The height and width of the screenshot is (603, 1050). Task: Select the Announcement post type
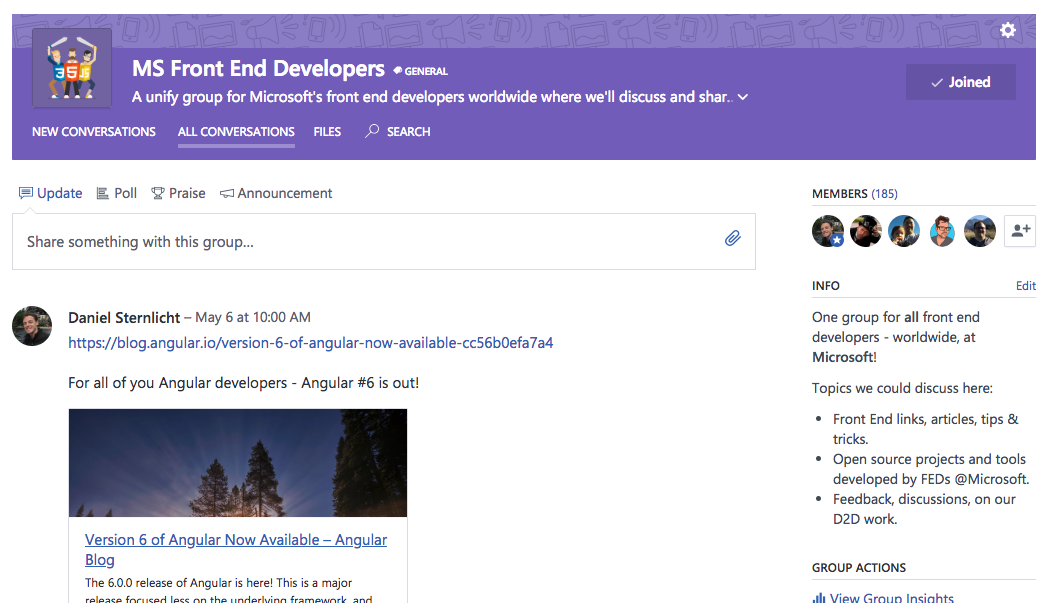click(276, 194)
